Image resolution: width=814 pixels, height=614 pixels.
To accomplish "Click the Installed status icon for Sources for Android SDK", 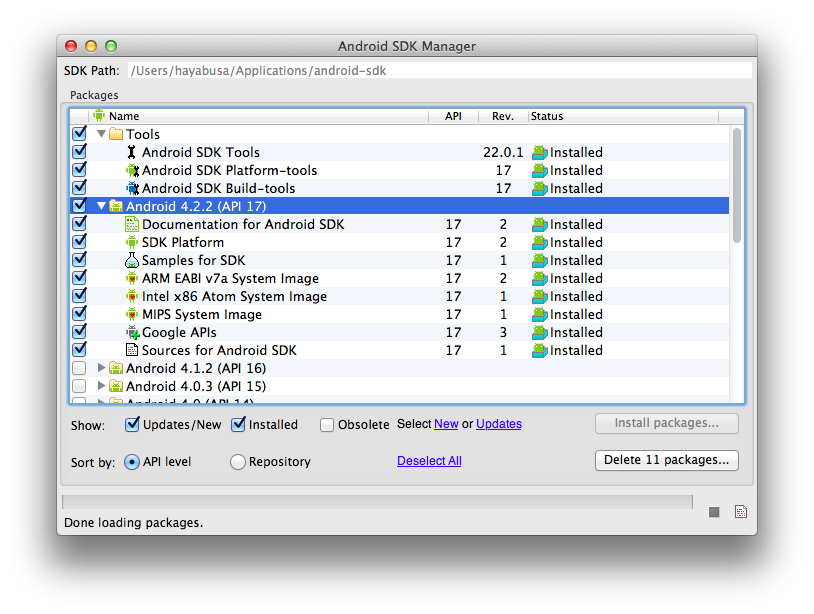I will pos(540,351).
